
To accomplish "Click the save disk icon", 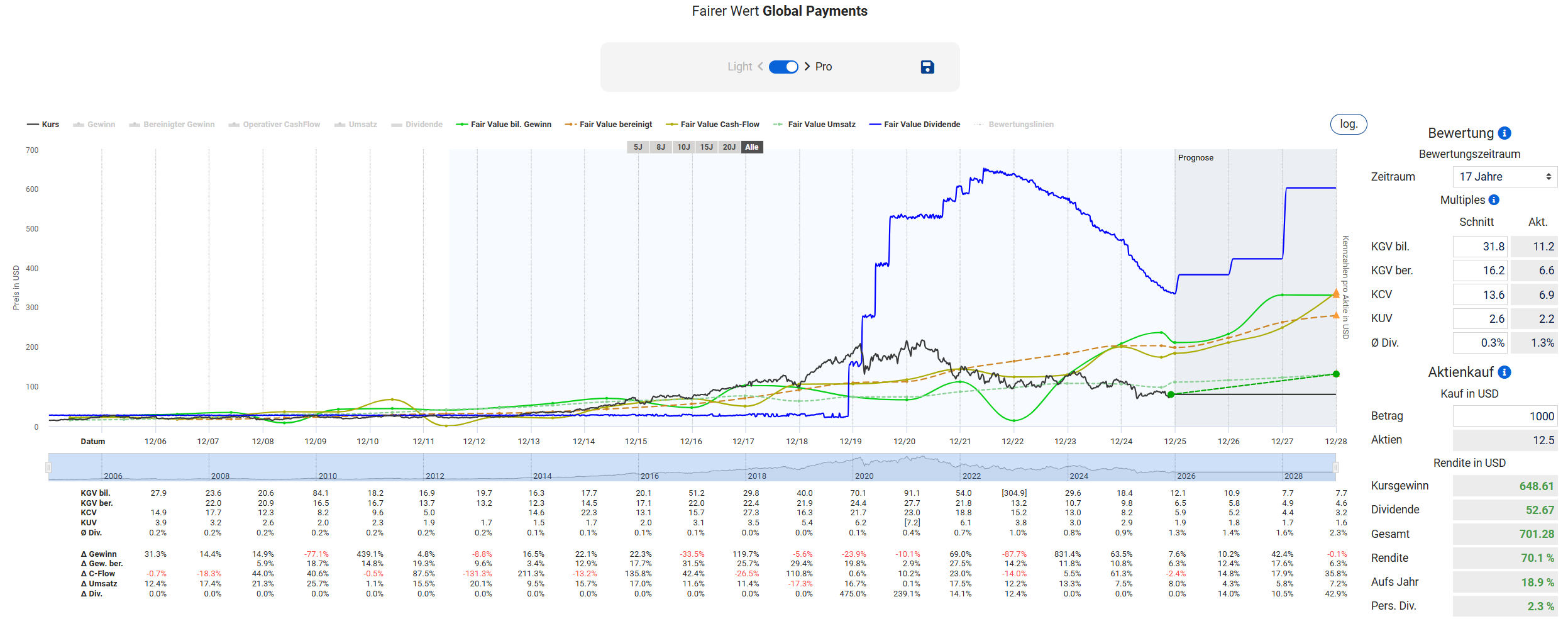I will (927, 67).
